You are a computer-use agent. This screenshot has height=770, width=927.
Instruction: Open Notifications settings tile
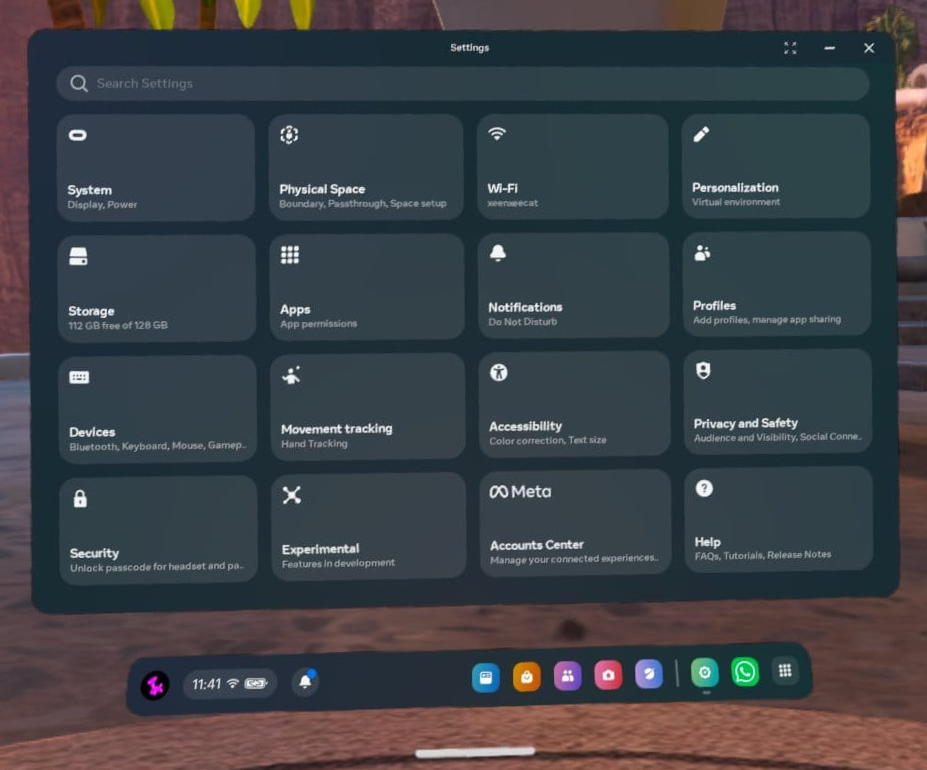[573, 286]
